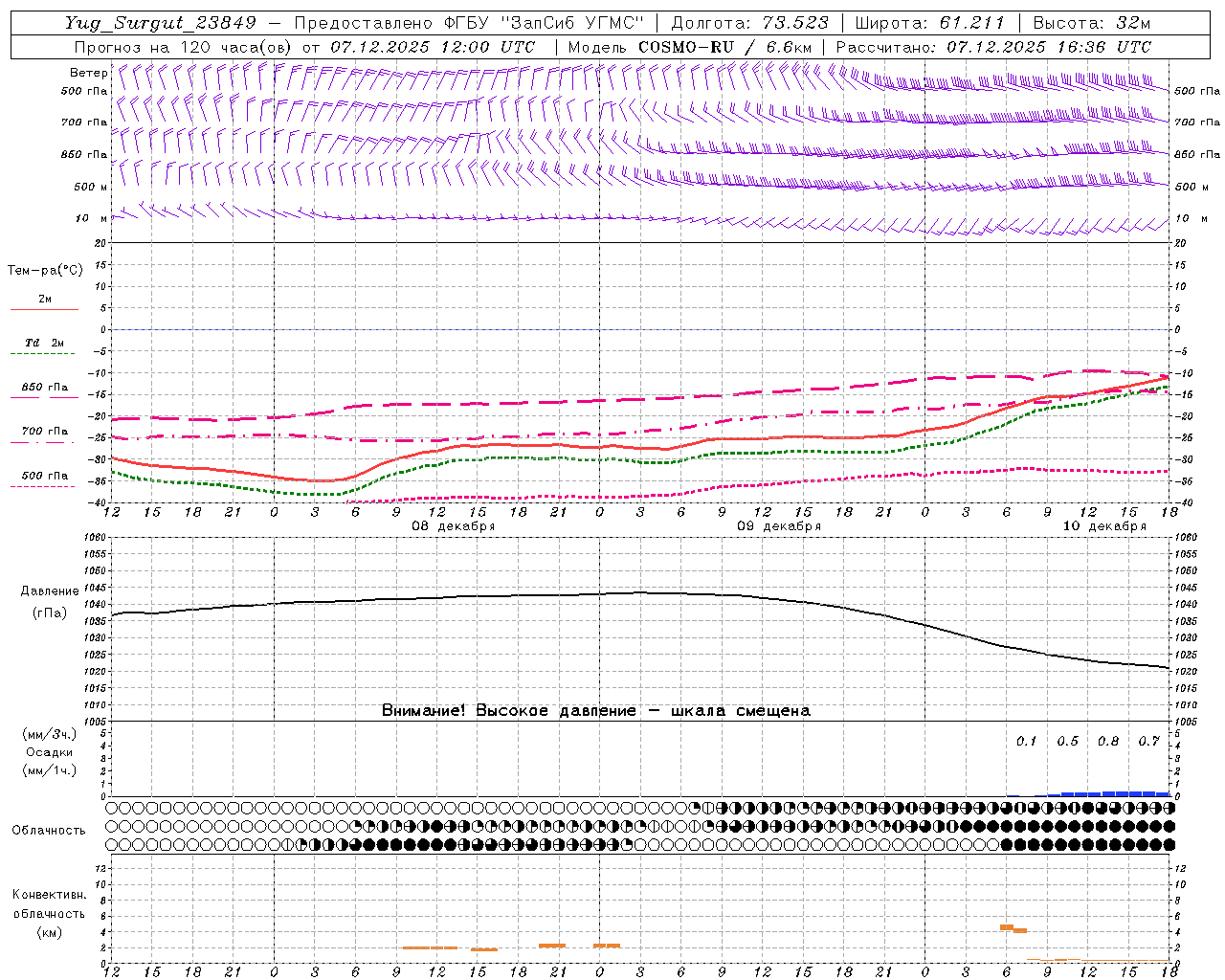Click the elevation label Высота: 32м
1225x980 pixels.
[x=1092, y=23]
